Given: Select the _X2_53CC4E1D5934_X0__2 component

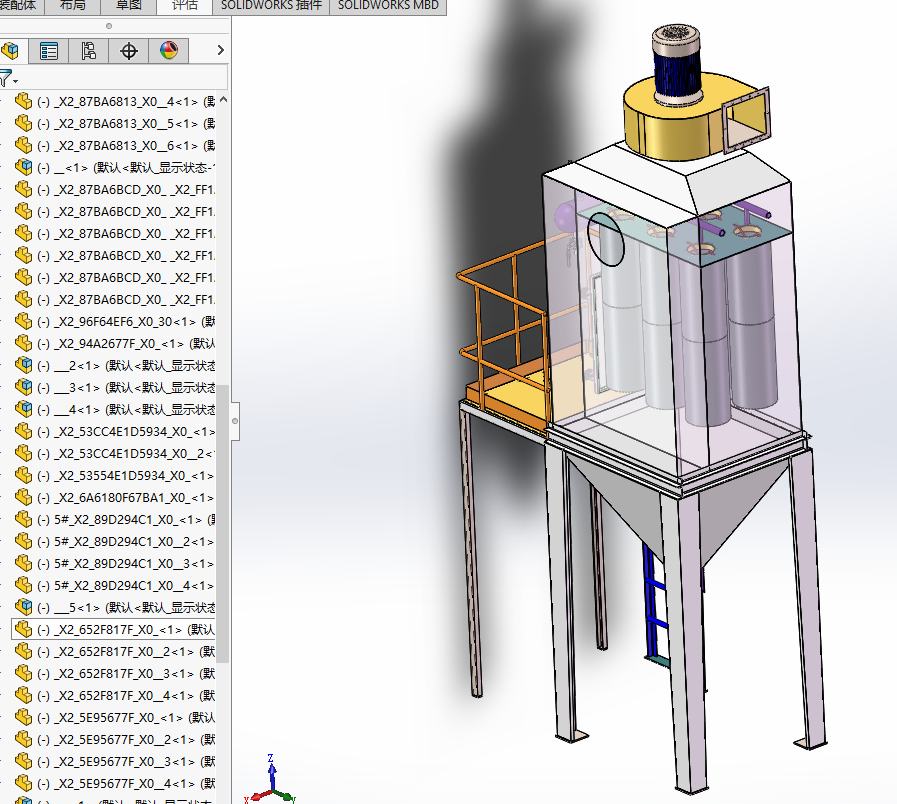Looking at the screenshot, I should (114, 453).
